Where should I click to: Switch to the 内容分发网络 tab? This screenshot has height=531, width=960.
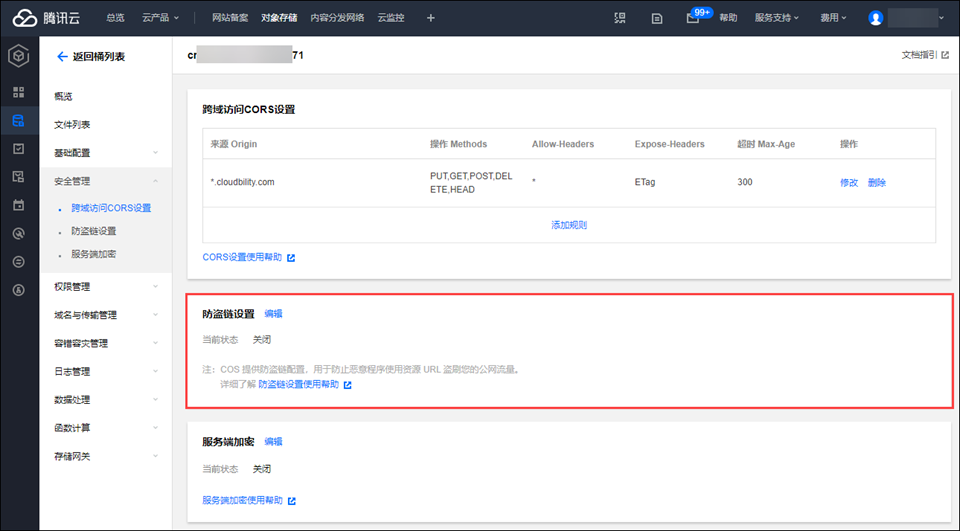coord(337,18)
